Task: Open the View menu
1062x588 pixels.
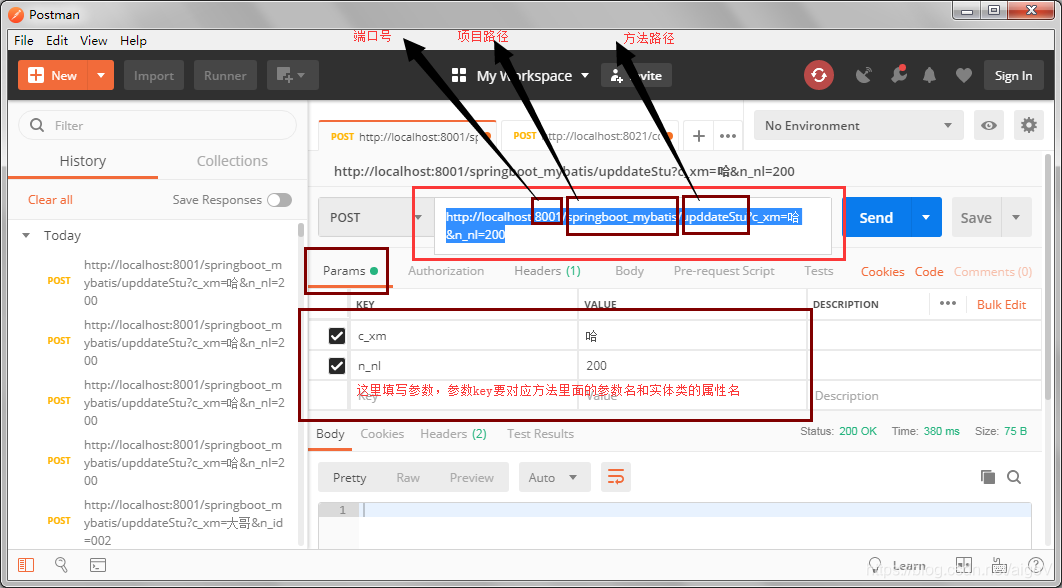Action: (x=93, y=41)
